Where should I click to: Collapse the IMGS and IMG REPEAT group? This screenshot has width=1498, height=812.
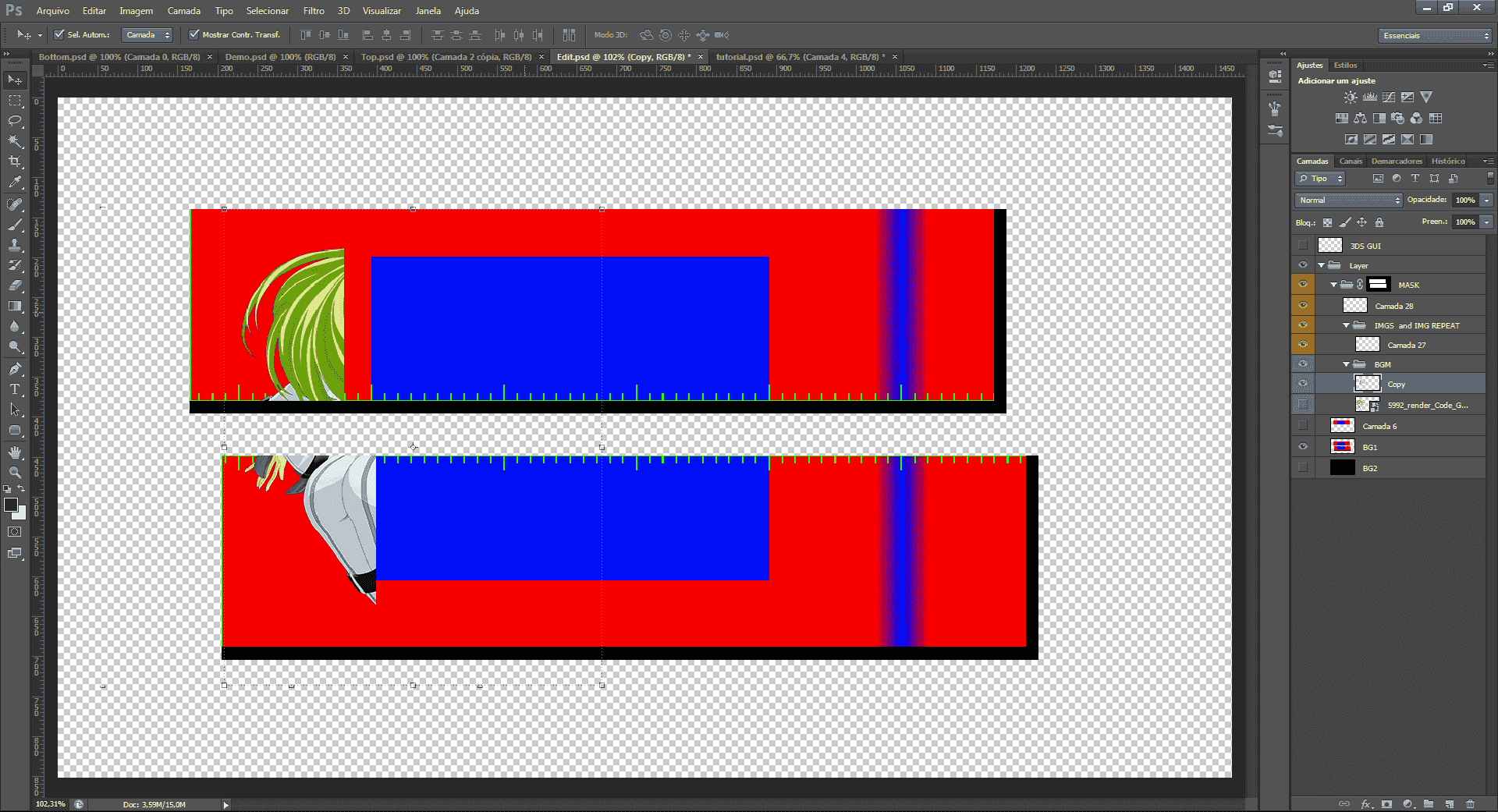point(1347,325)
